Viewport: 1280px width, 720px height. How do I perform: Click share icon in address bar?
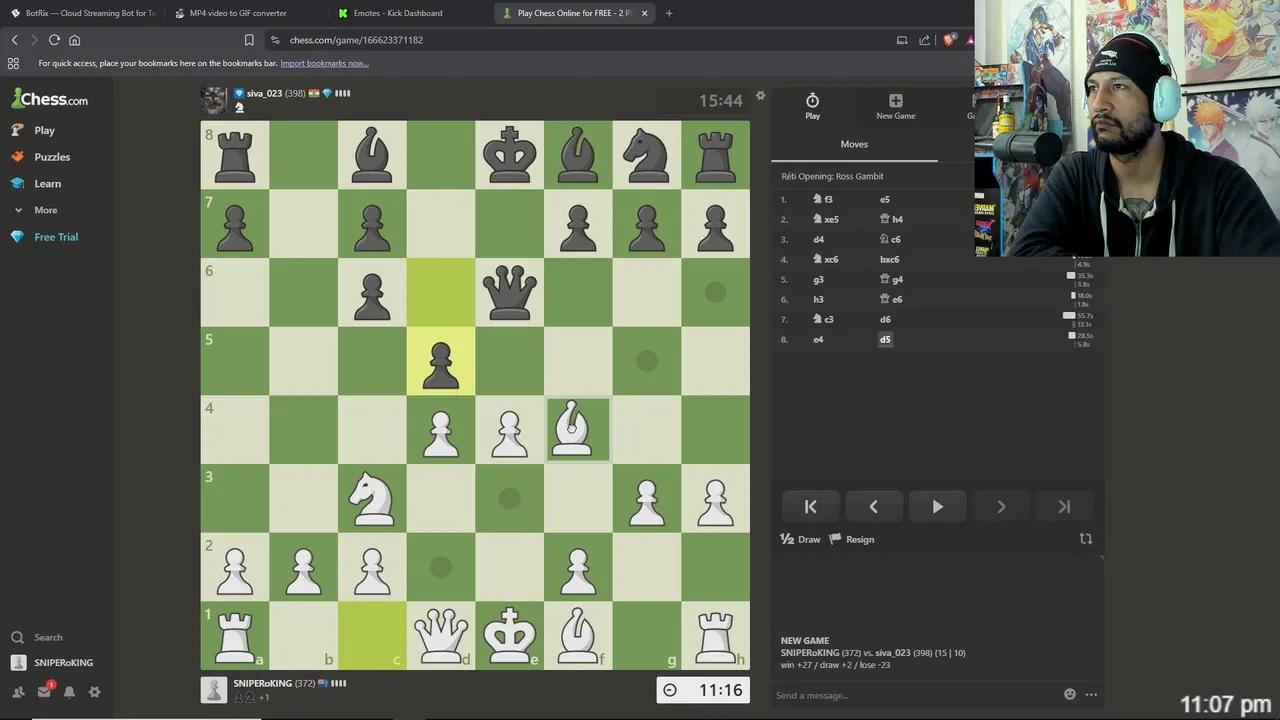click(924, 40)
